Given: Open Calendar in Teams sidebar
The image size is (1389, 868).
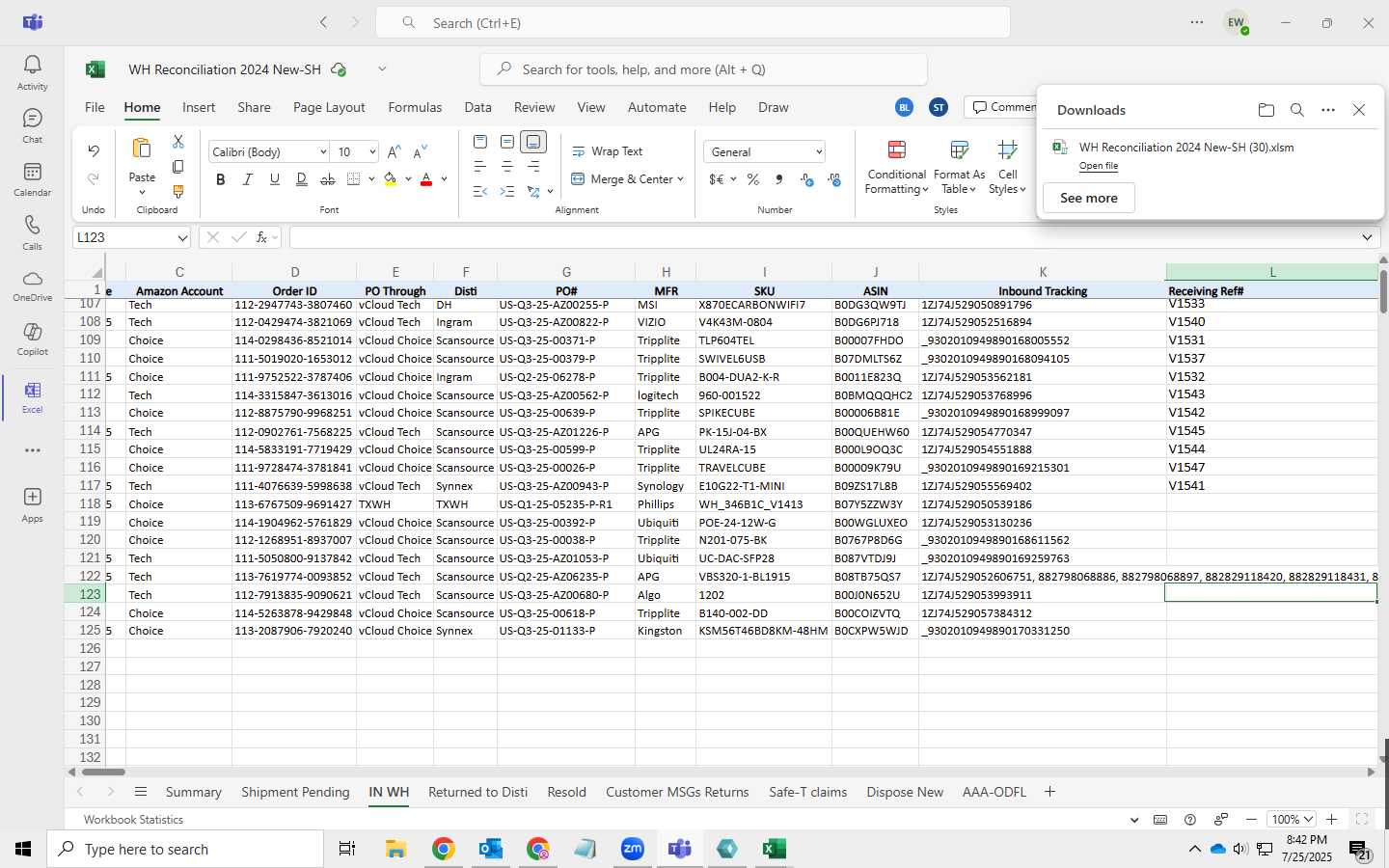Looking at the screenshot, I should pyautogui.click(x=32, y=179).
